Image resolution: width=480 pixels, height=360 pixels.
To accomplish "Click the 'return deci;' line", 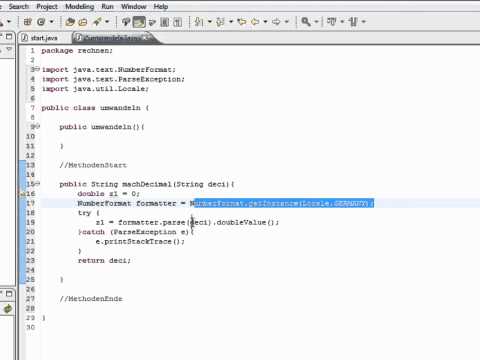I will click(x=104, y=261).
